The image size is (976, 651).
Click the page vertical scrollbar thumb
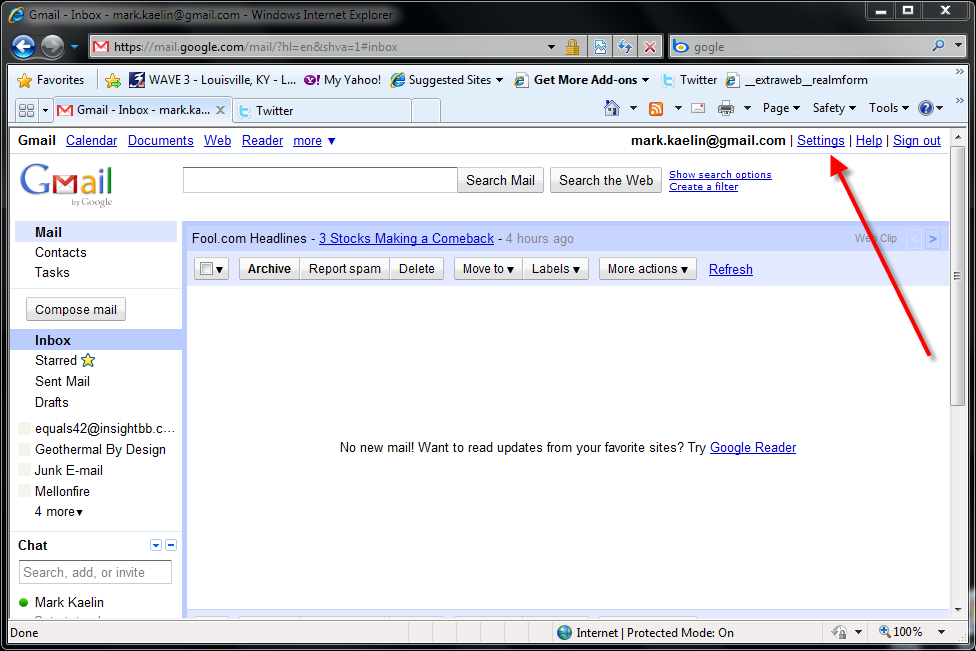(957, 276)
